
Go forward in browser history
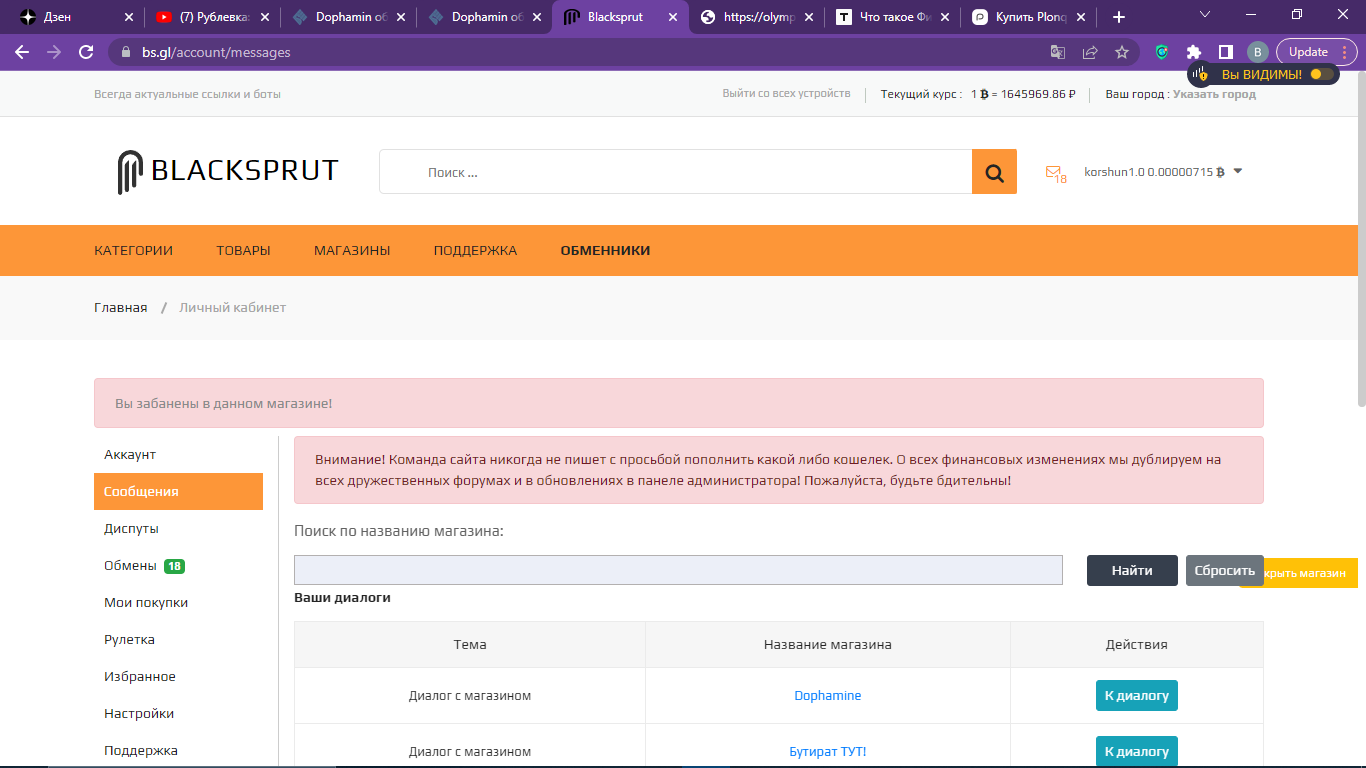pyautogui.click(x=54, y=52)
